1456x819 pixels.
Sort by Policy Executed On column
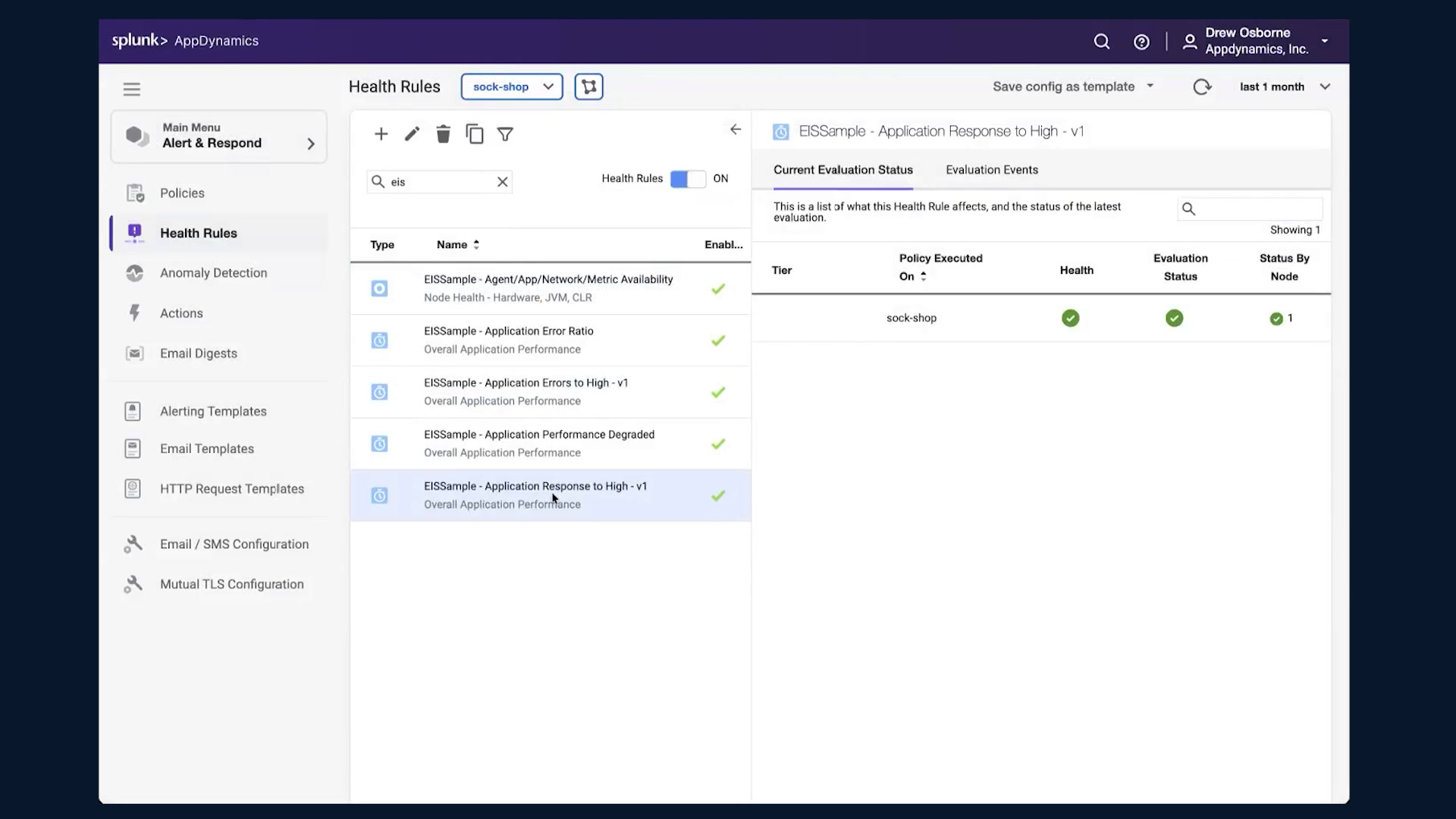point(940,267)
